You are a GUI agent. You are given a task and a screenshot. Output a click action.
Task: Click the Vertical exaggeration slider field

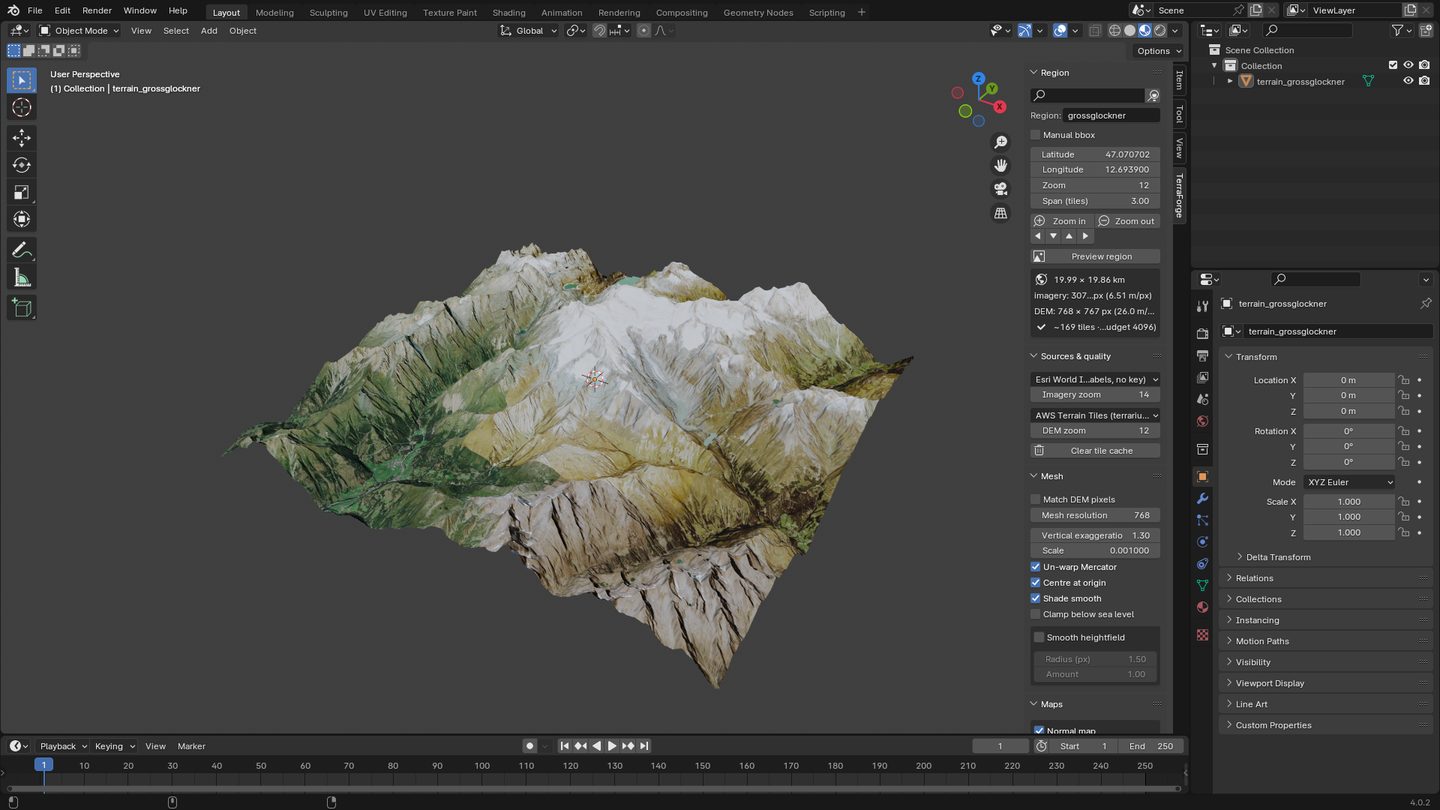1095,535
